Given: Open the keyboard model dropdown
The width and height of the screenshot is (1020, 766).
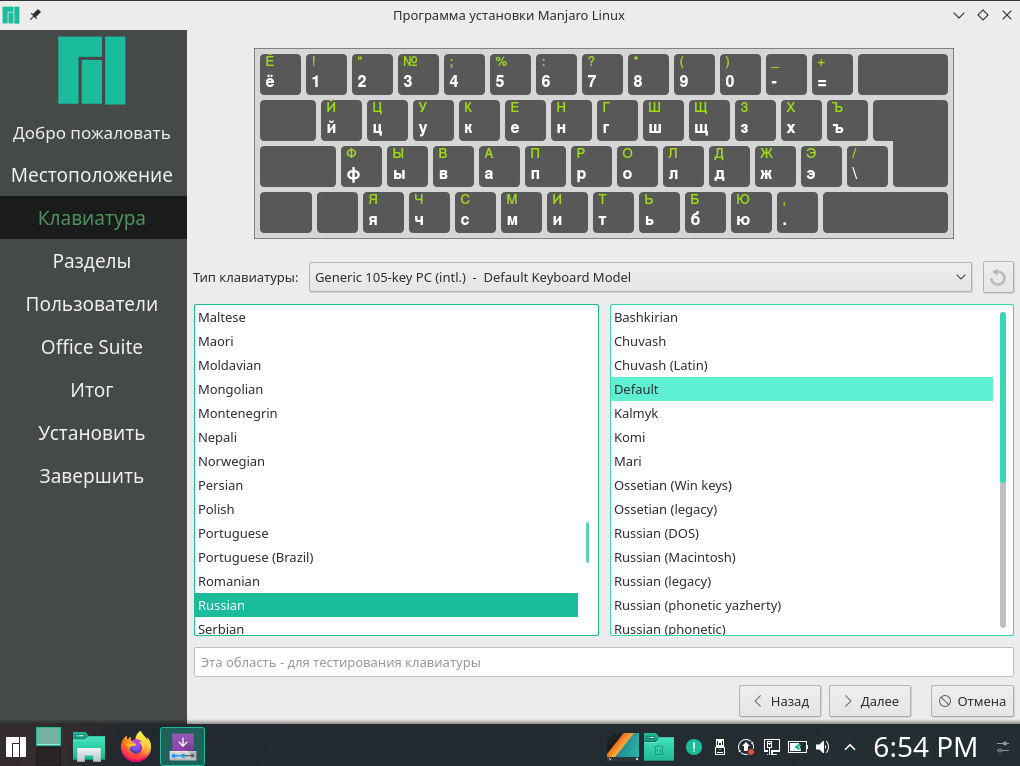Looking at the screenshot, I should coord(640,278).
